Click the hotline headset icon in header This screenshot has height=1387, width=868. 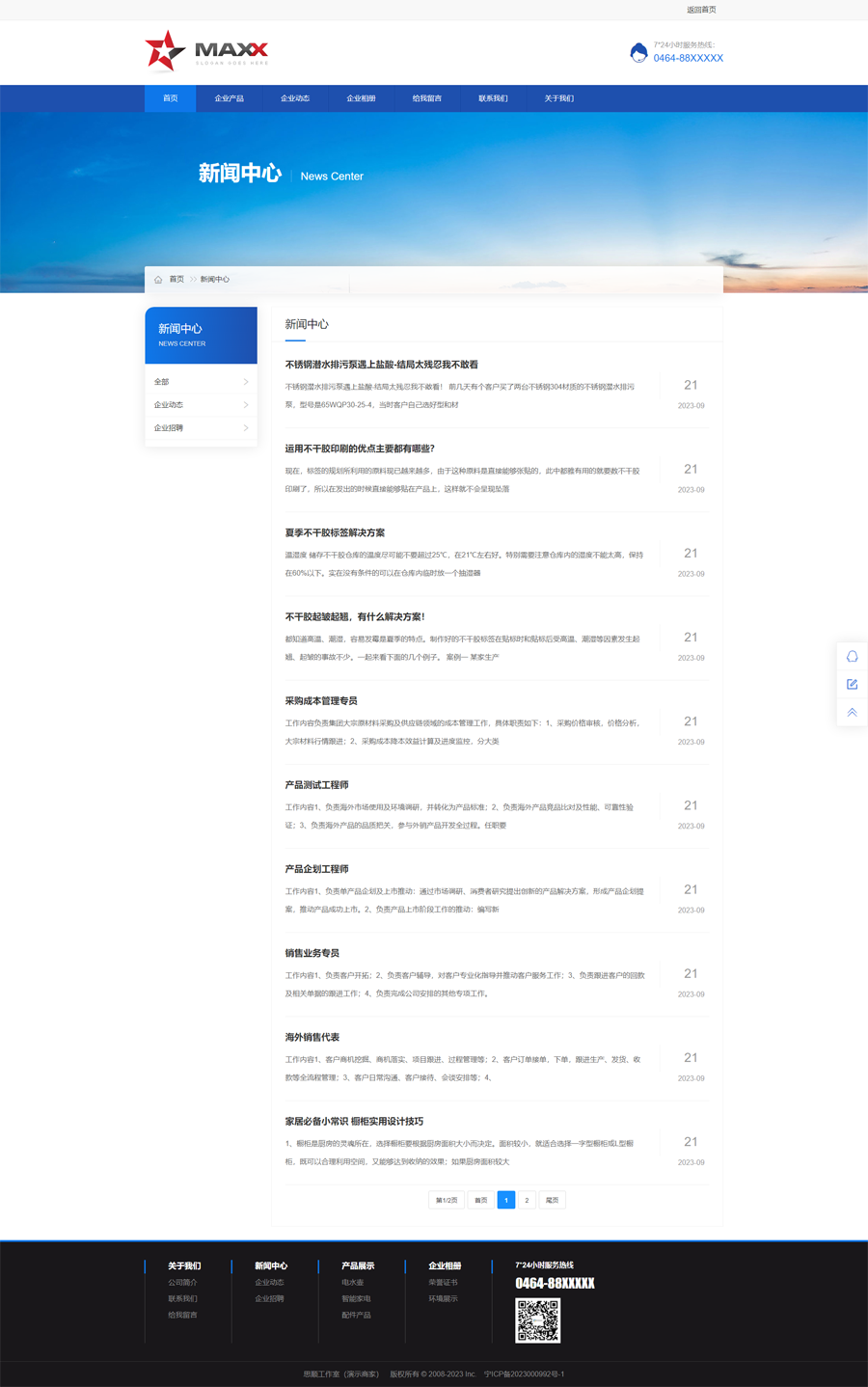click(637, 52)
